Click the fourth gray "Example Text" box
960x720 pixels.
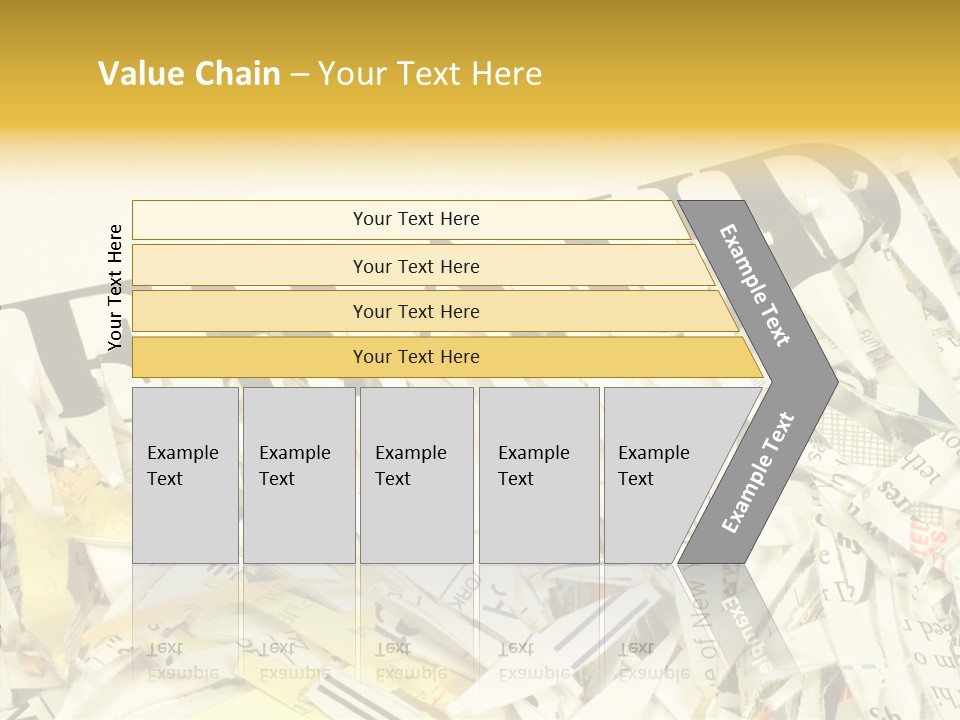pos(538,474)
